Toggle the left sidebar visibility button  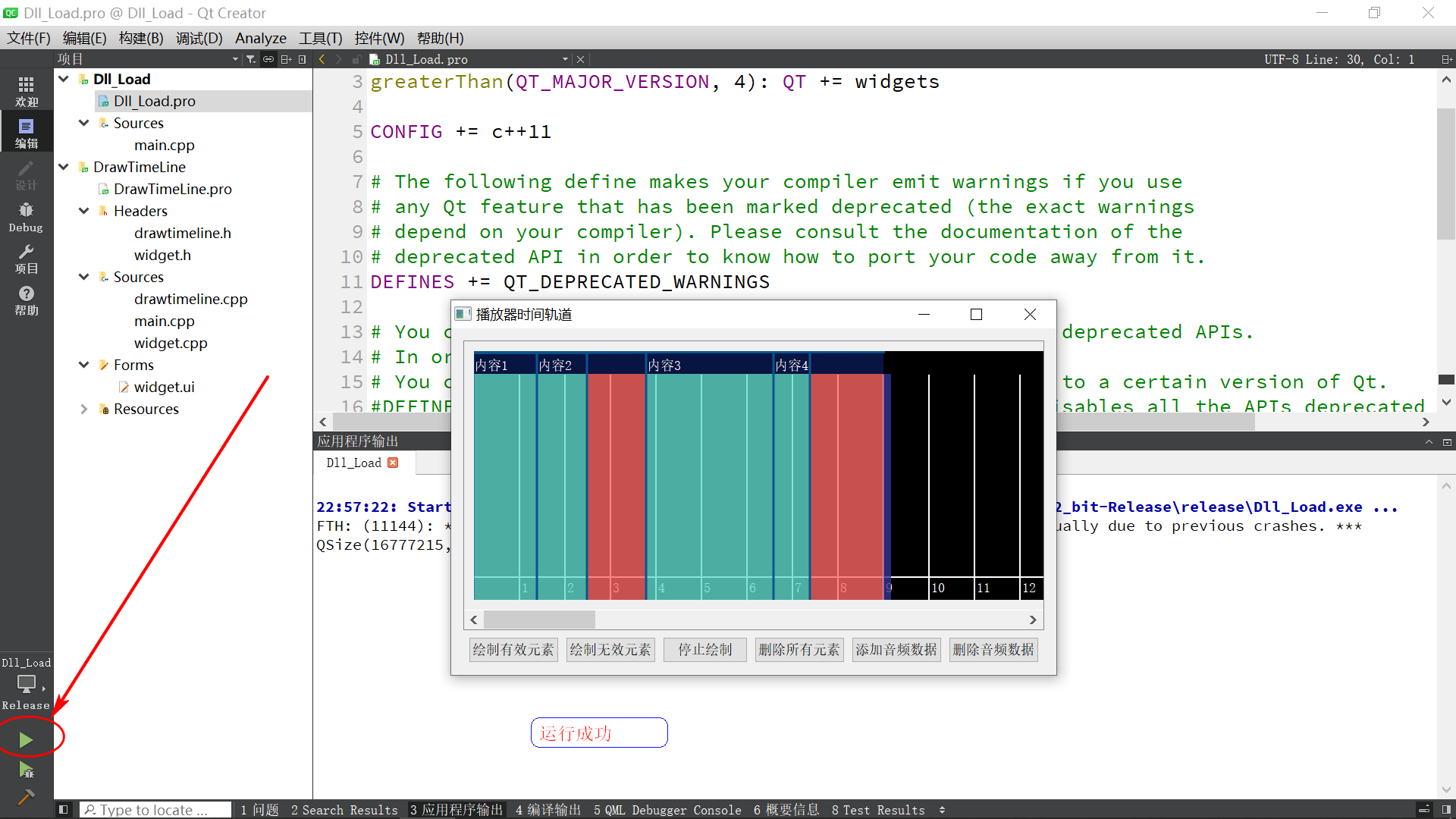(64, 809)
